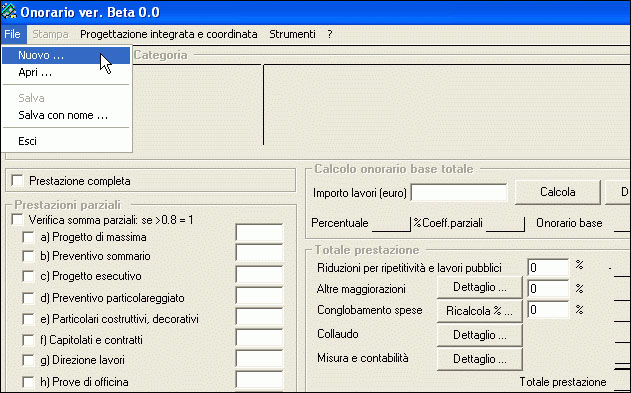
Task: Check f) Capitolati e contratti
Action: tap(28, 340)
